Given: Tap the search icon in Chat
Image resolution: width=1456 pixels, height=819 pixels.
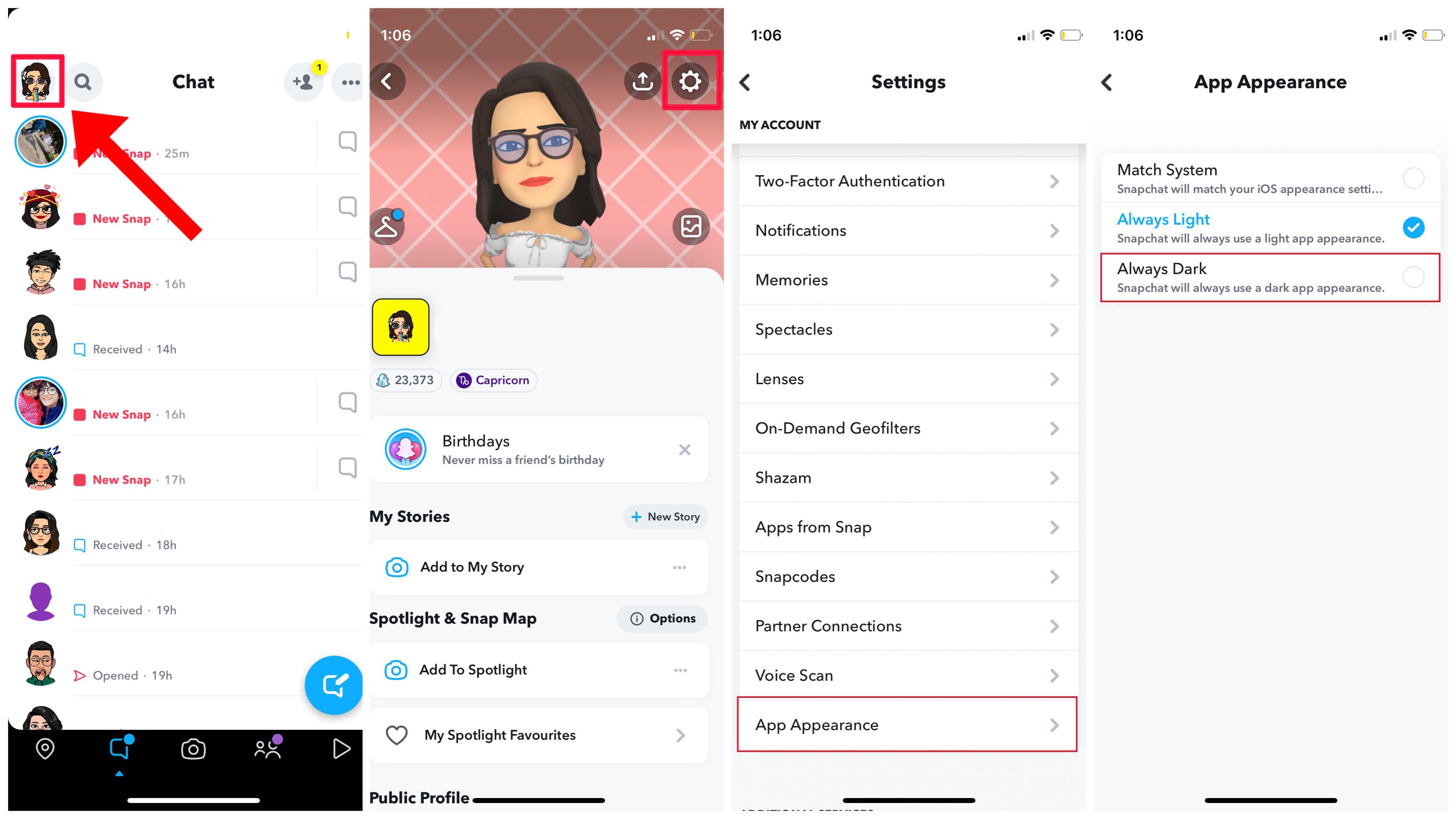Looking at the screenshot, I should 84,81.
